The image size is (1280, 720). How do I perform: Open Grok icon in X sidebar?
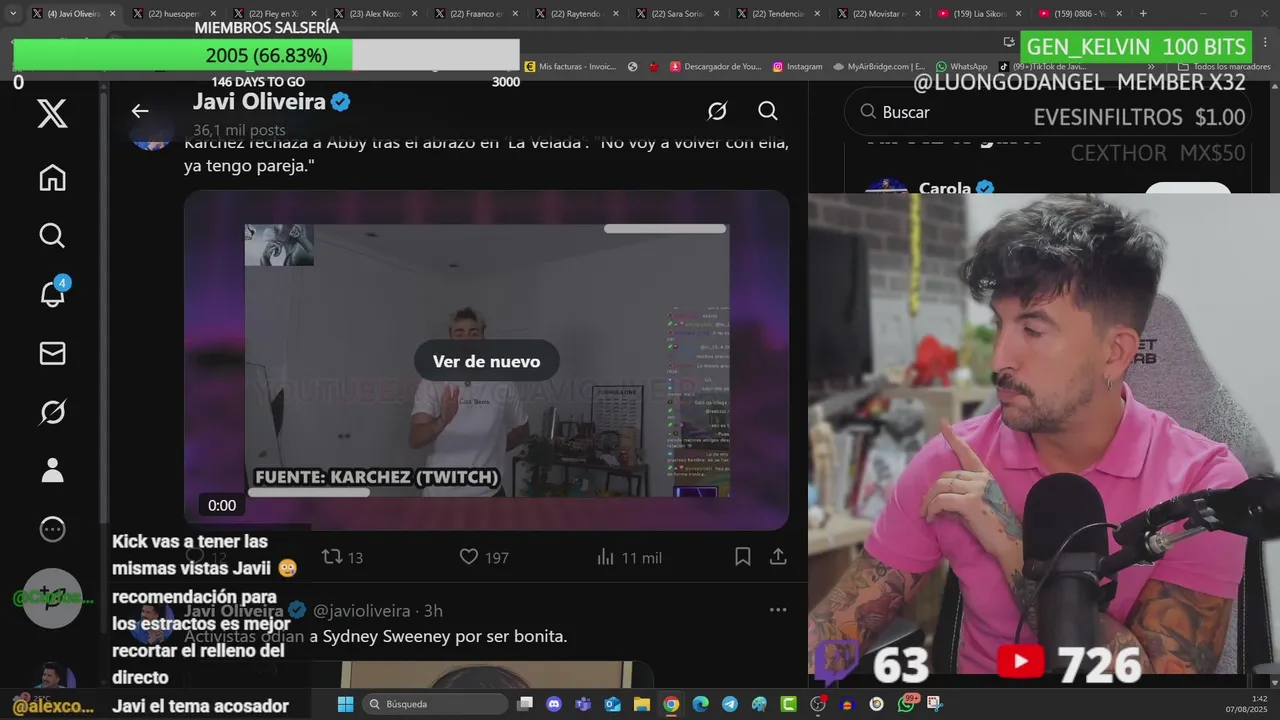(52, 412)
